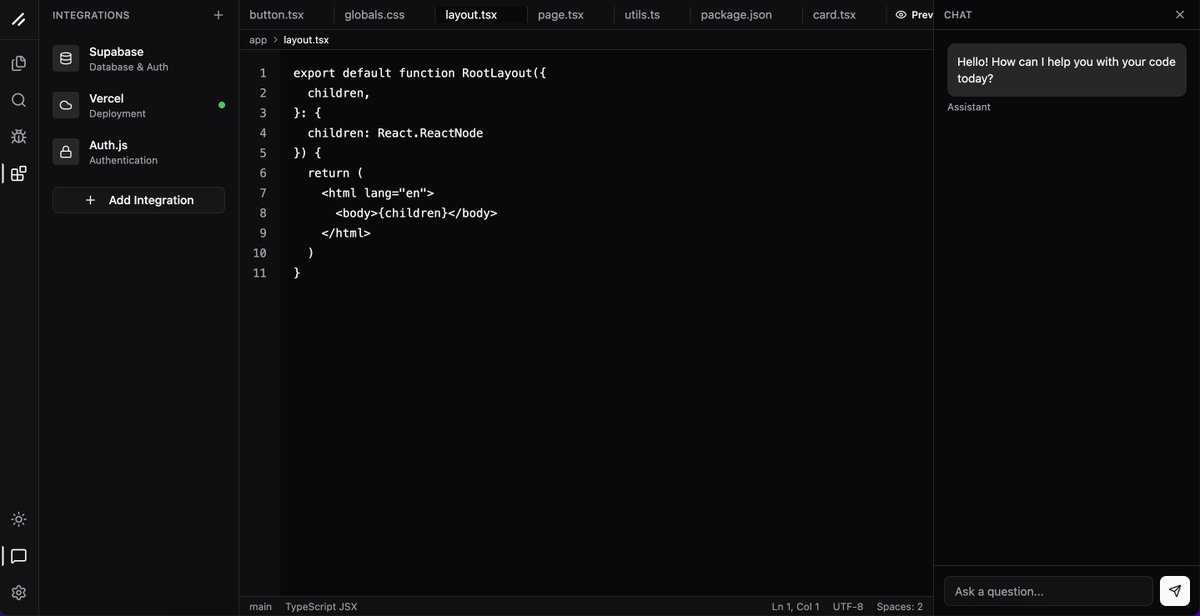Click the plus icon in the Integrations header
The height and width of the screenshot is (616, 1200).
tap(218, 15)
